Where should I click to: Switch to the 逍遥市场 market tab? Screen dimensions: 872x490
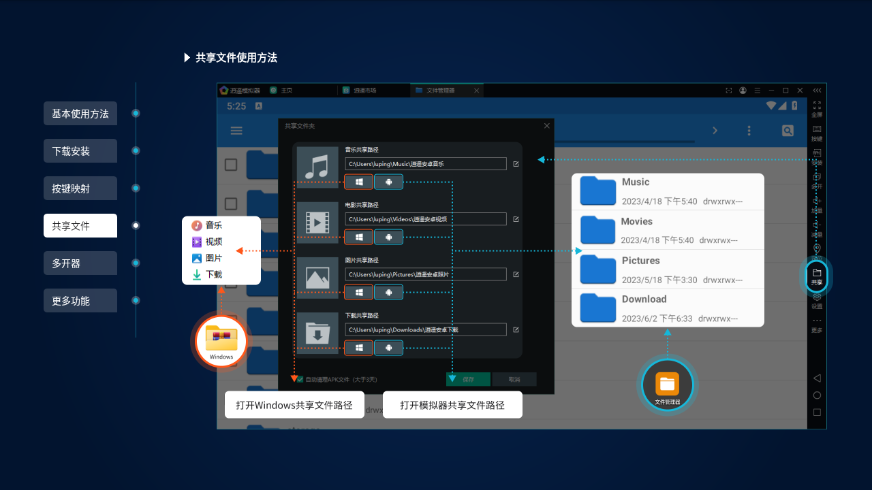pos(360,90)
